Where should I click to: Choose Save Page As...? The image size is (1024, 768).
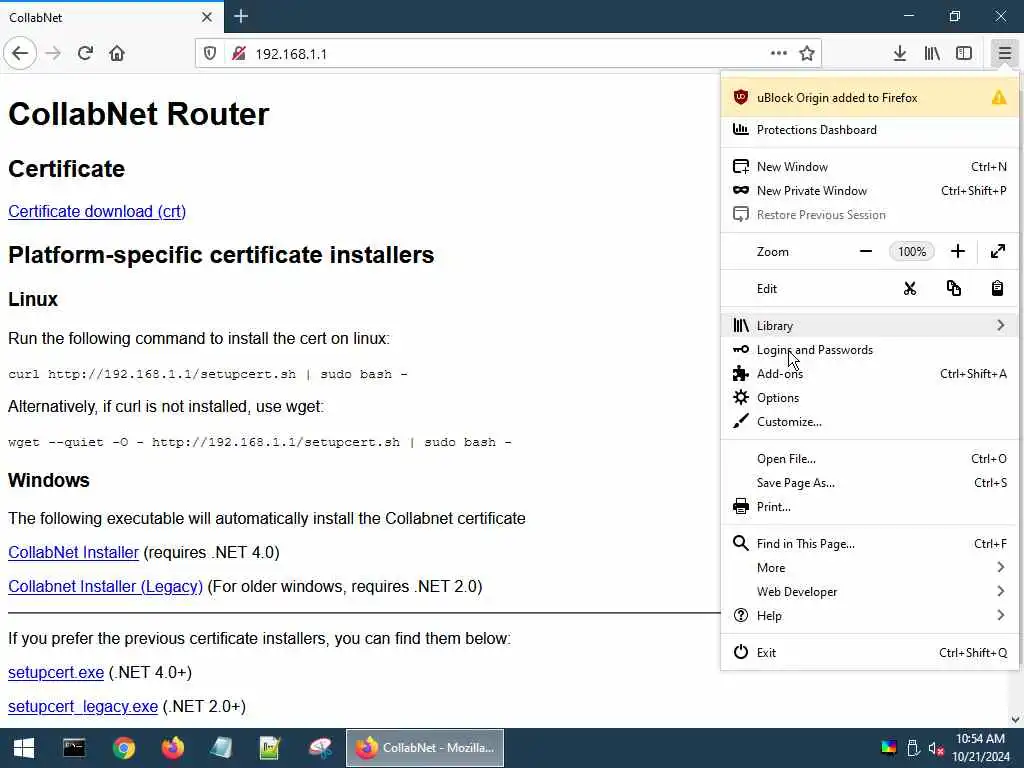870,483
